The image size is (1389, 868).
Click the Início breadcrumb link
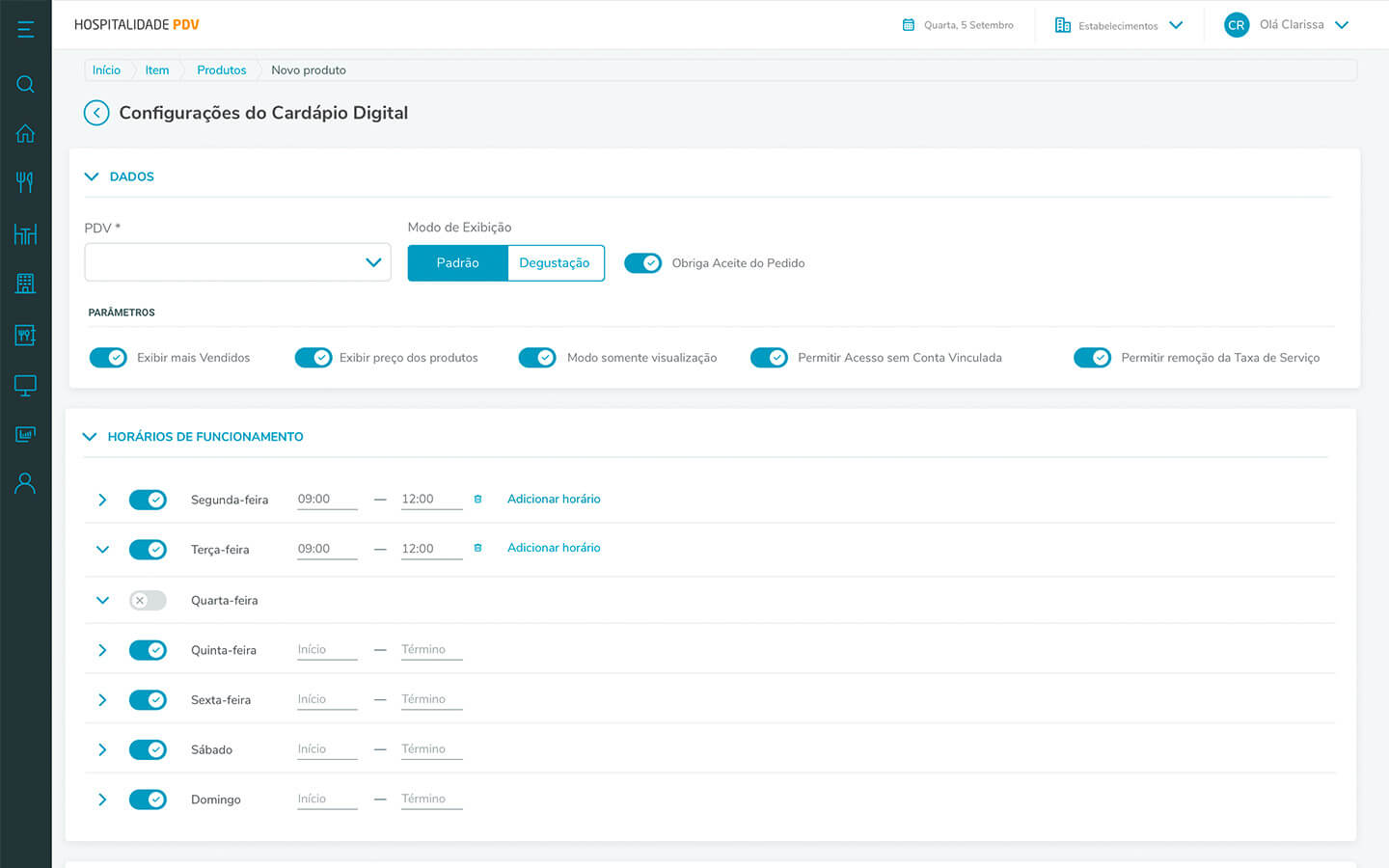click(106, 70)
